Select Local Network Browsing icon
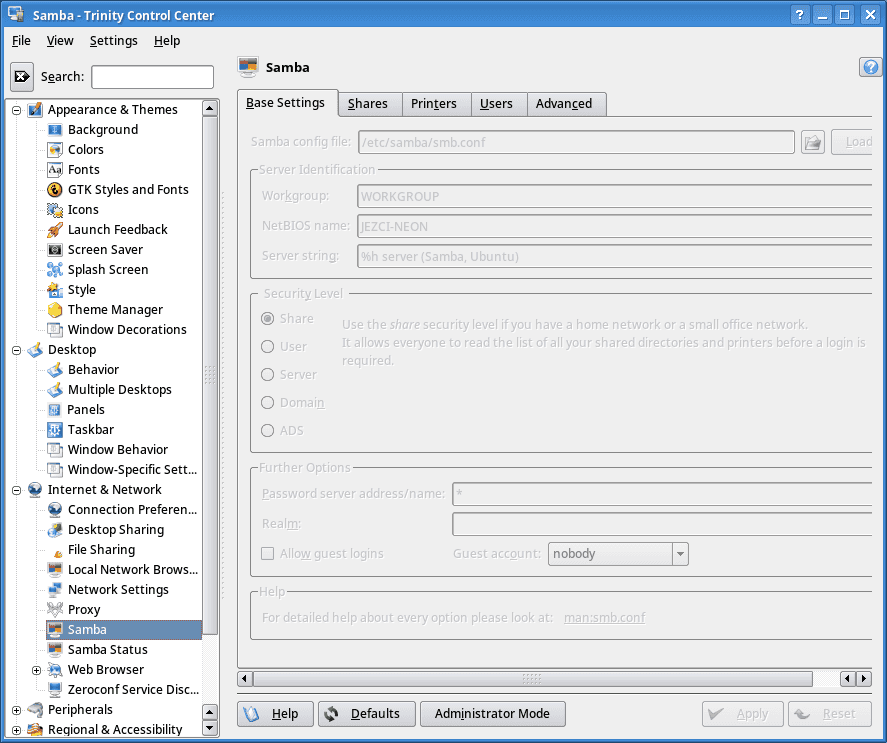Screen dimensions: 887x743 tap(55, 569)
